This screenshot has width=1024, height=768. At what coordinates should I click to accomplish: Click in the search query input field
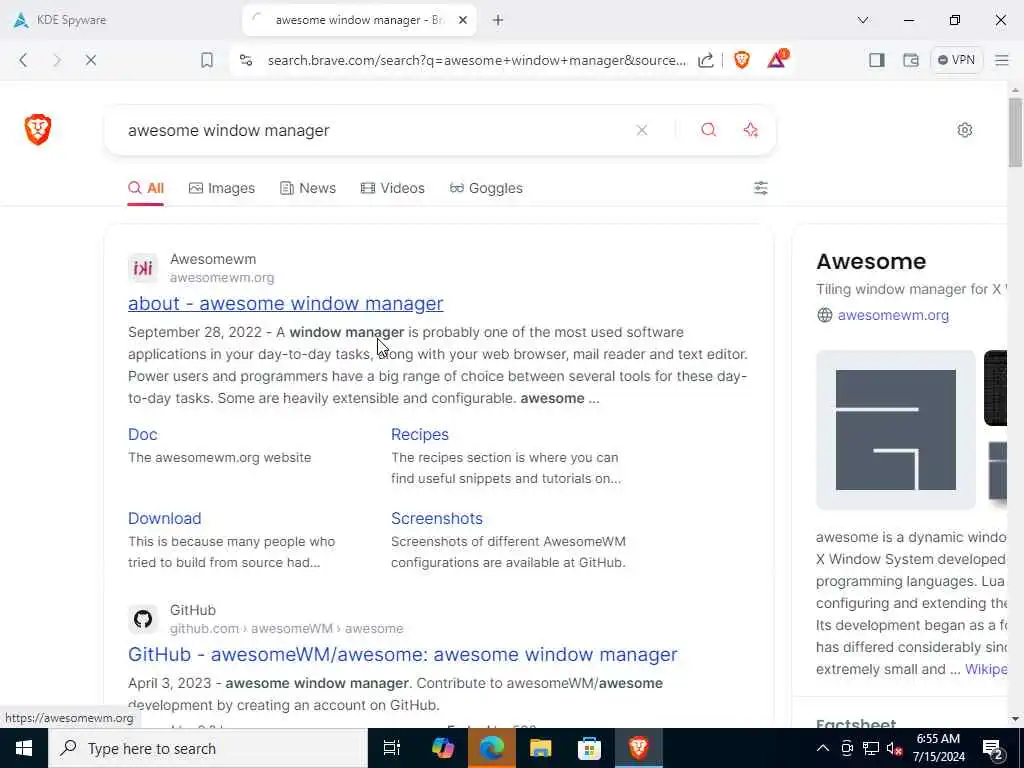[372, 131]
